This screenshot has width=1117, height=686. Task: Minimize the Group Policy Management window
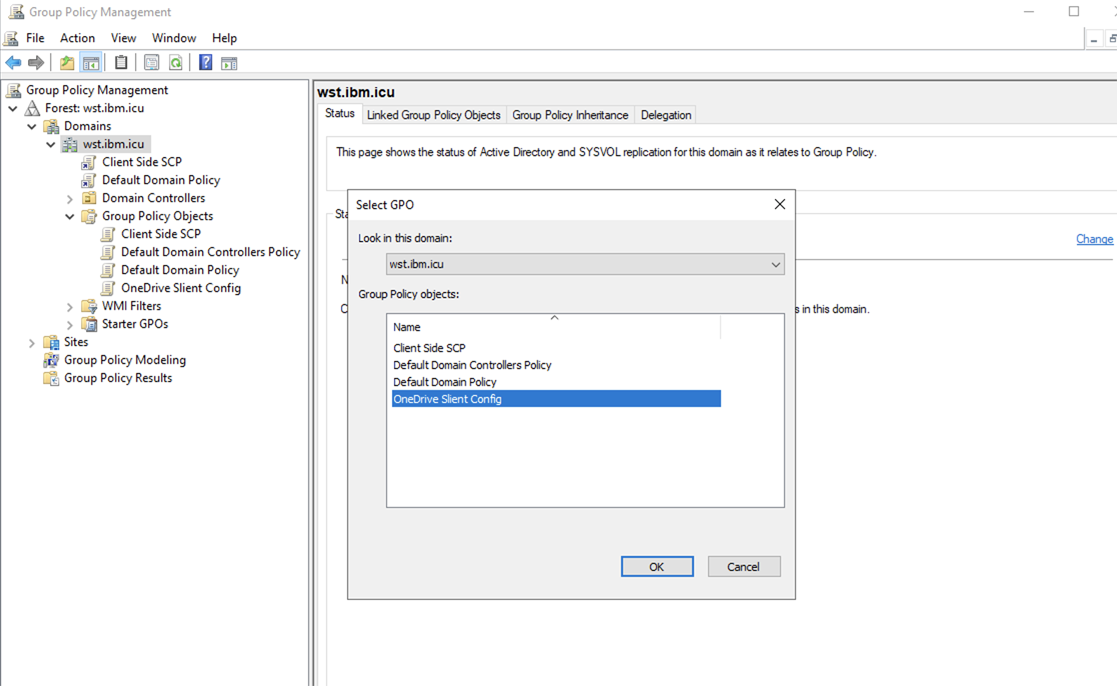click(1029, 11)
